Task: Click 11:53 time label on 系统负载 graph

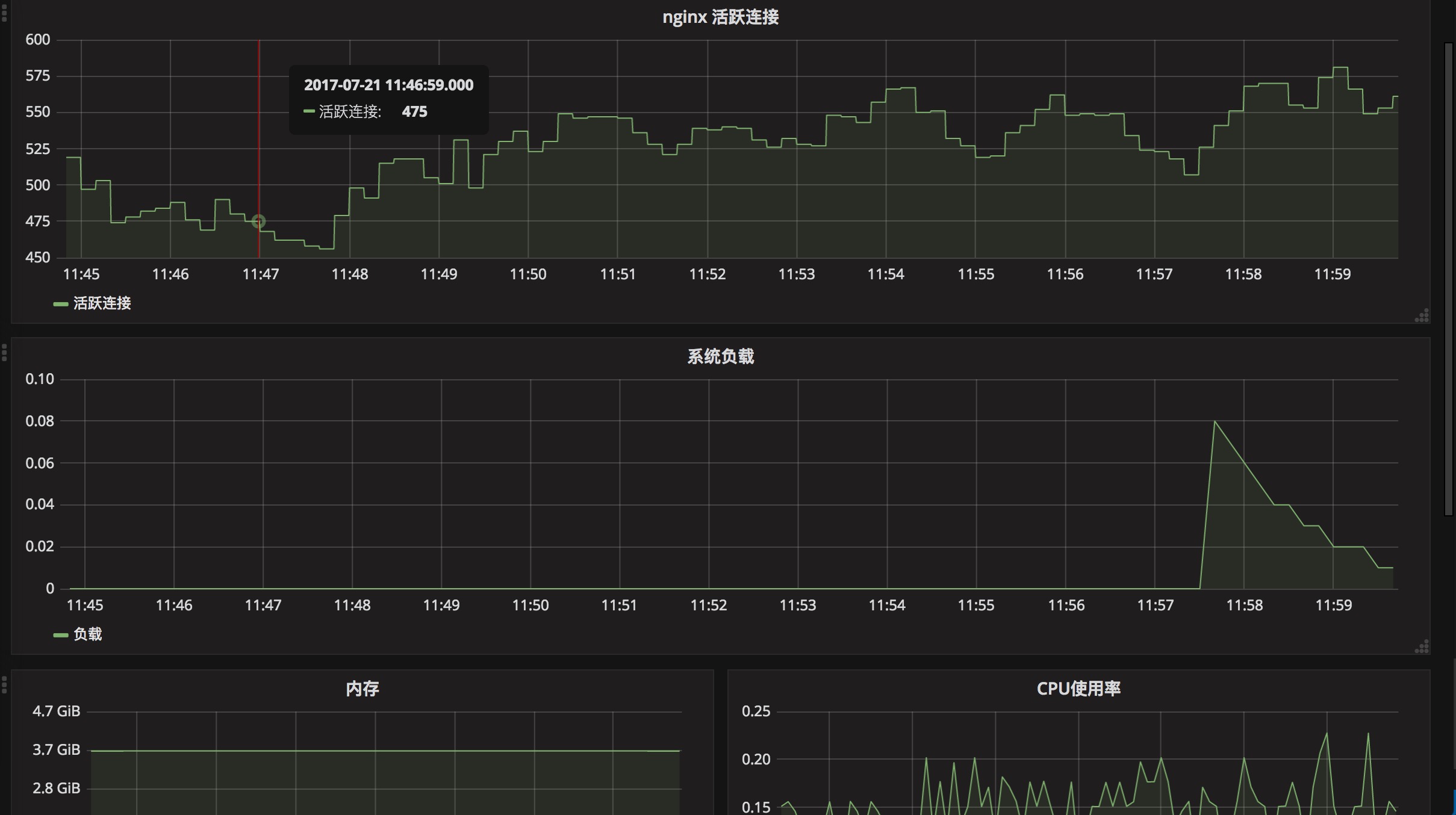Action: tap(798, 606)
